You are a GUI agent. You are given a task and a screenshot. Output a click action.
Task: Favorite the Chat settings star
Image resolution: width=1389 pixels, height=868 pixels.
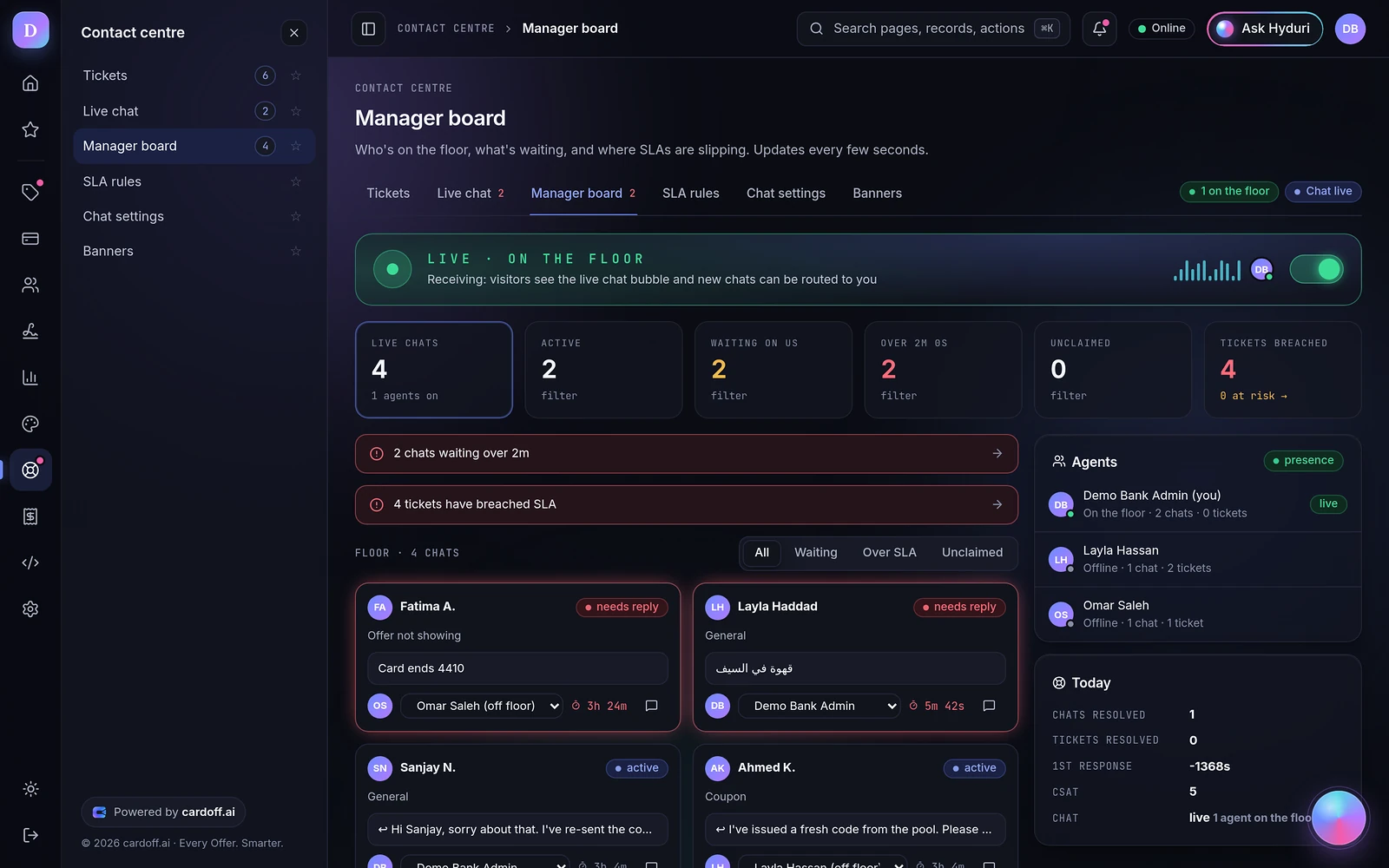point(296,216)
